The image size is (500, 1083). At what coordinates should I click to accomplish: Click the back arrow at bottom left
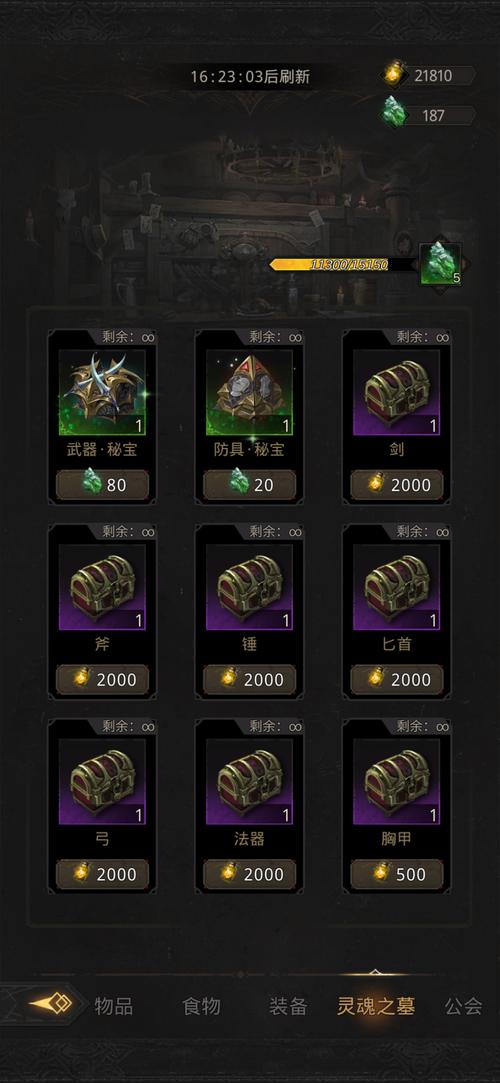50,1004
